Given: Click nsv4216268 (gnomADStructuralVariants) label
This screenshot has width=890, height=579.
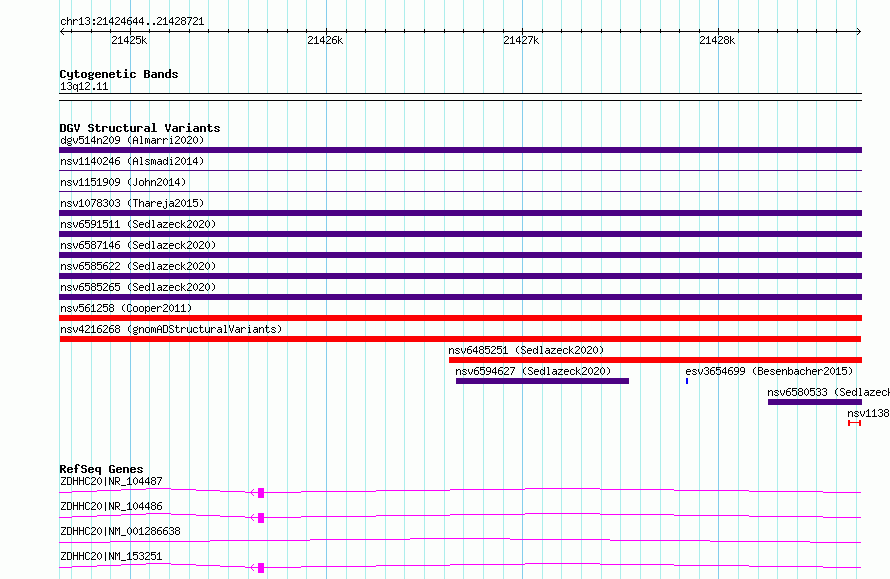Looking at the screenshot, I should (x=171, y=329).
